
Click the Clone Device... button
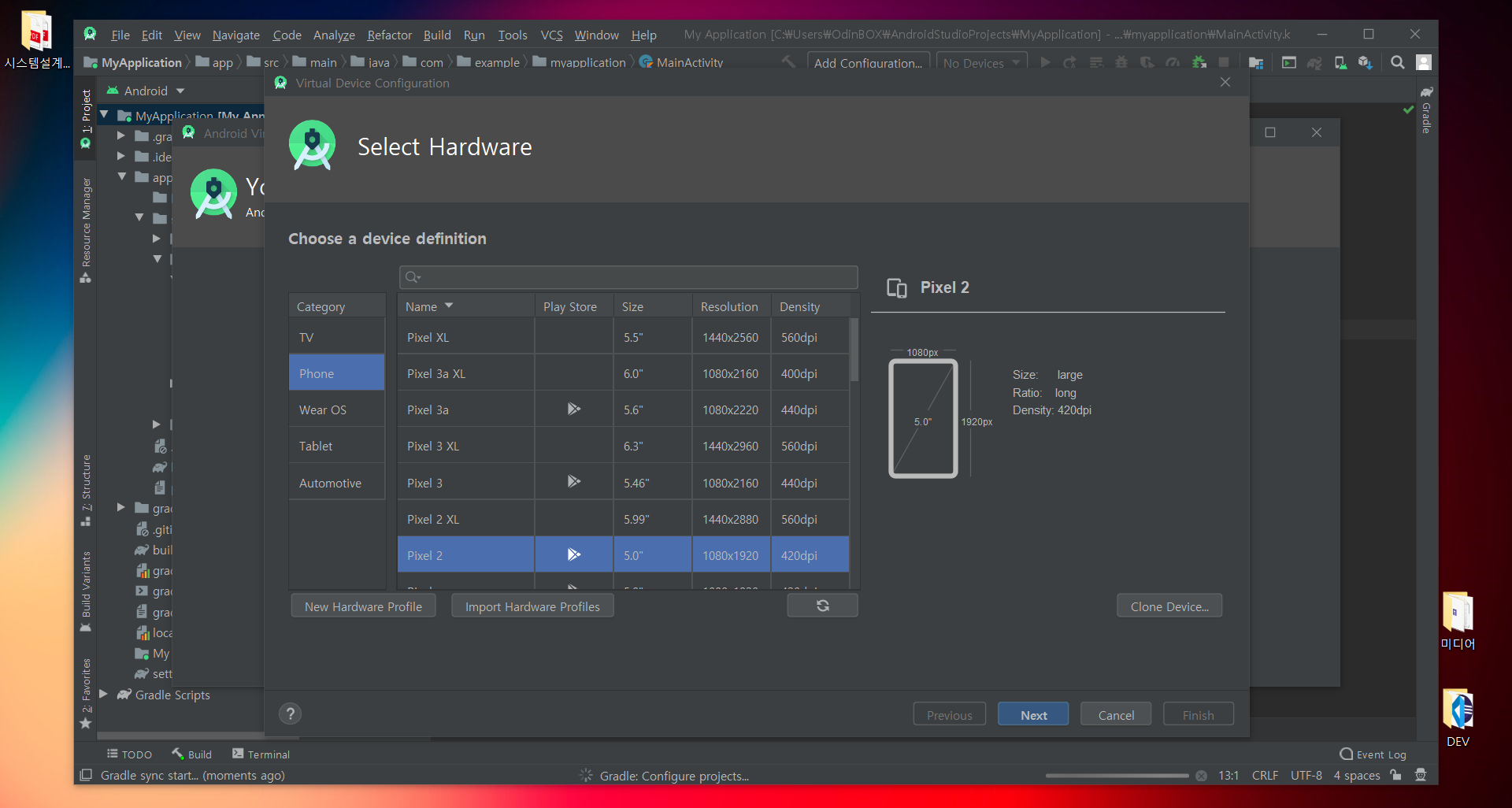click(1169, 606)
